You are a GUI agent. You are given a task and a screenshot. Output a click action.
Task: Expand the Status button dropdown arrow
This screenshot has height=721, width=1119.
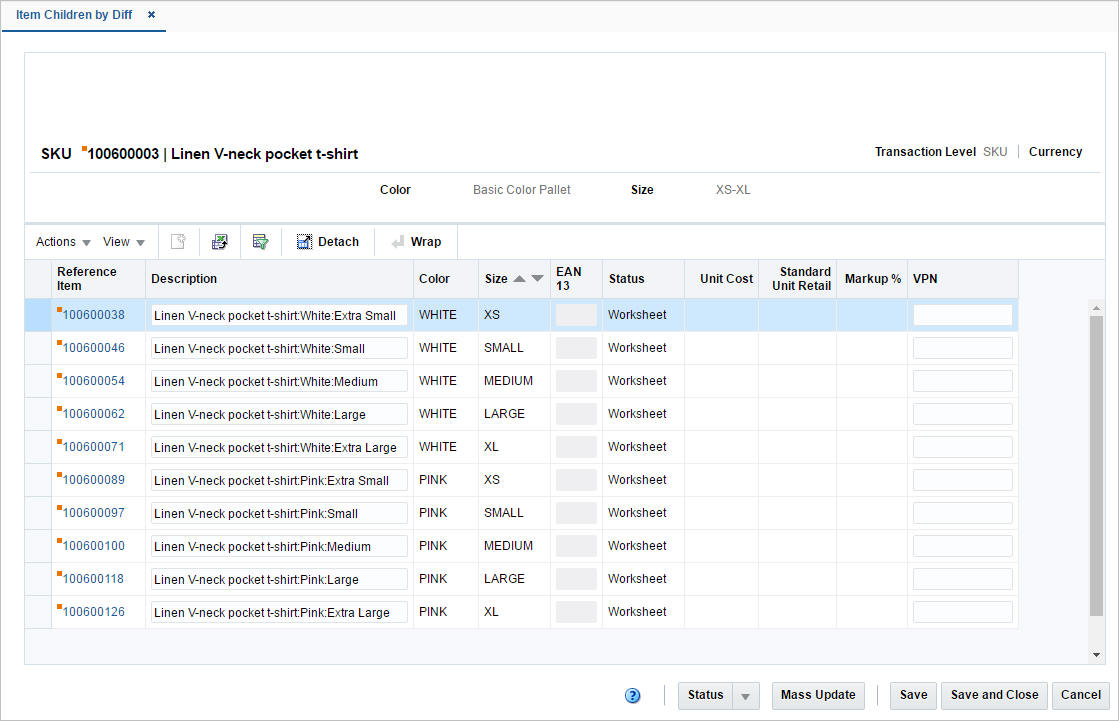coord(745,695)
